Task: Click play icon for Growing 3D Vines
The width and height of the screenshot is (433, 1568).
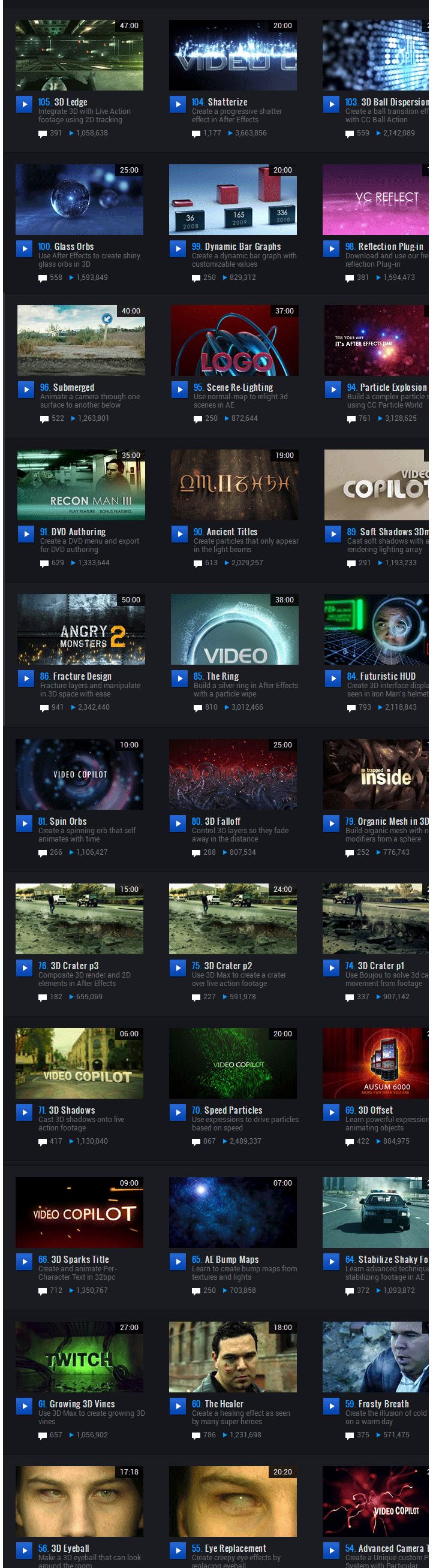Action: (24, 1406)
